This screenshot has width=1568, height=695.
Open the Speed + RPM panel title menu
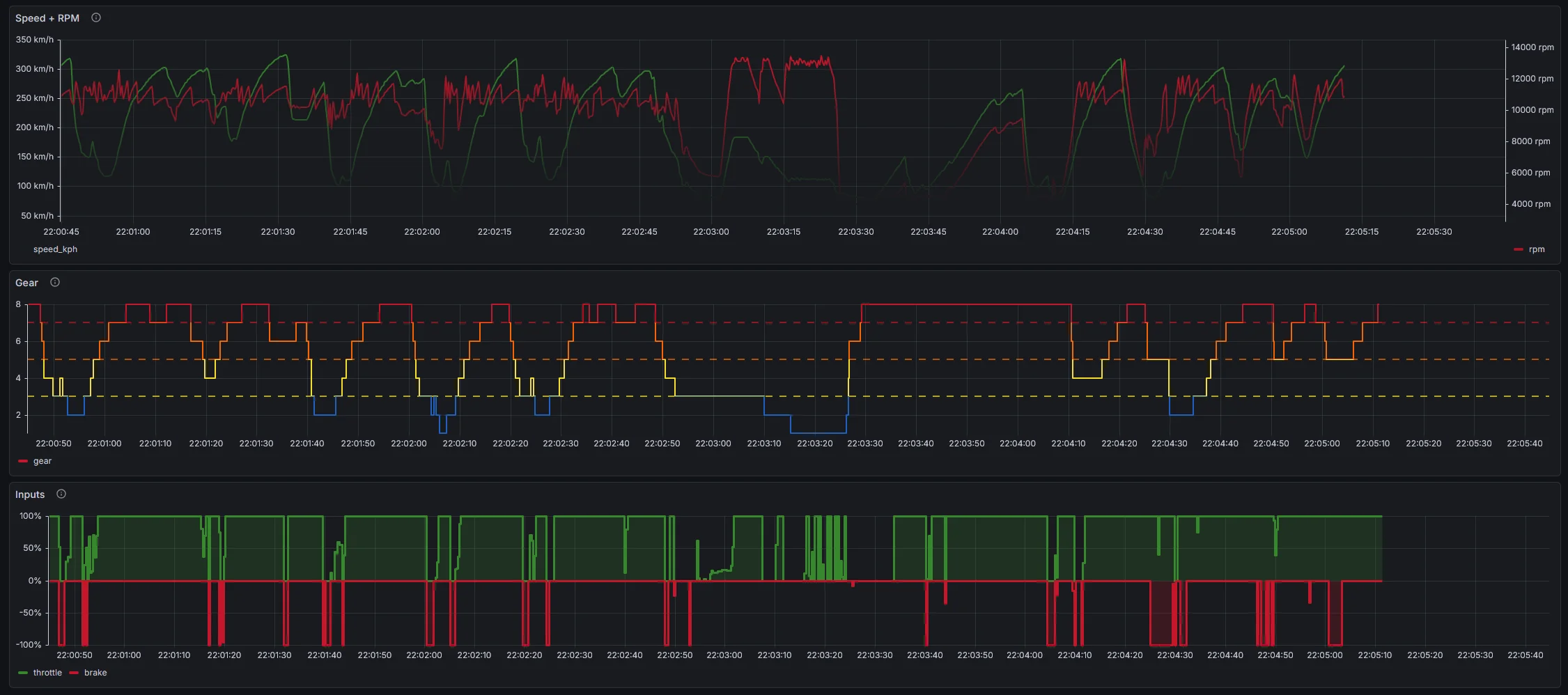(47, 18)
